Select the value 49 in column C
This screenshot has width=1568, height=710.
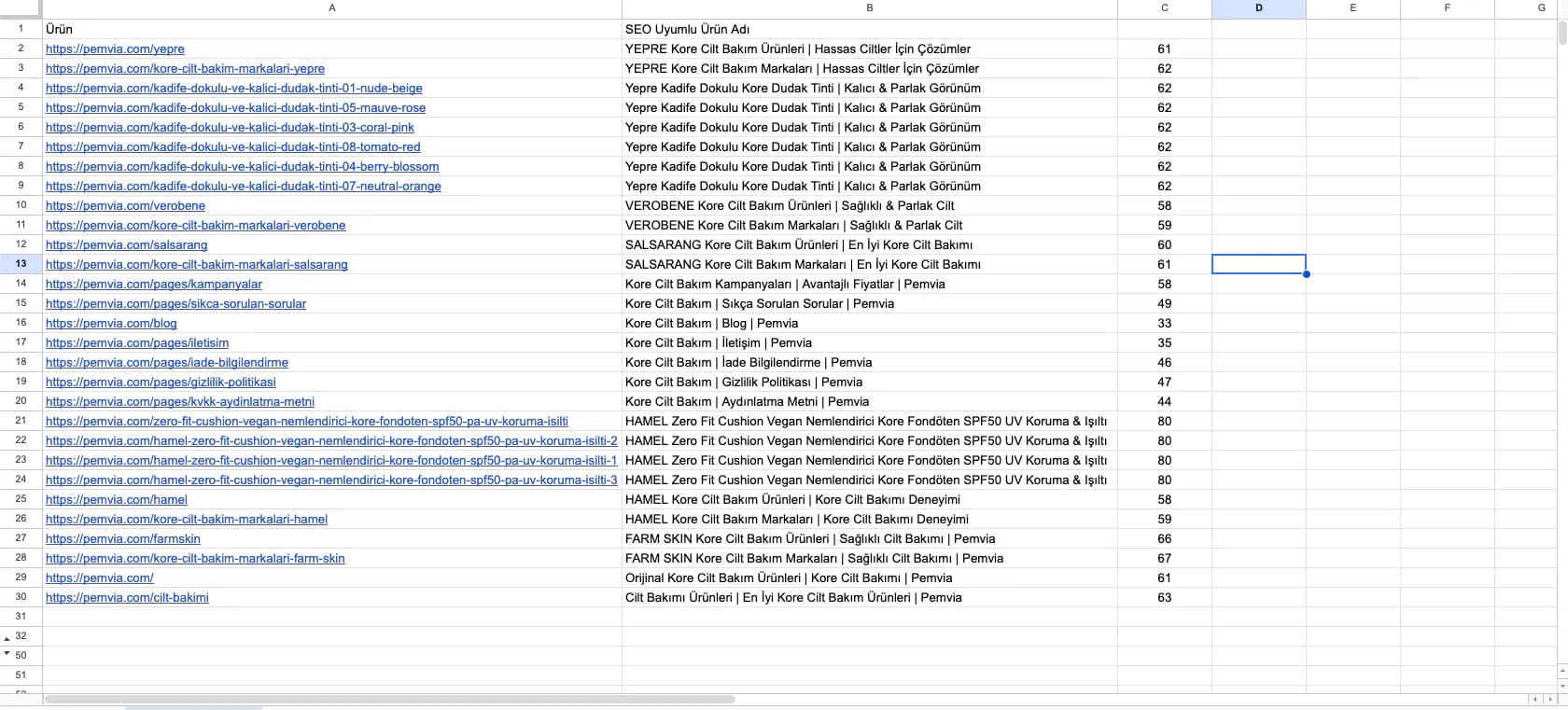(1165, 303)
